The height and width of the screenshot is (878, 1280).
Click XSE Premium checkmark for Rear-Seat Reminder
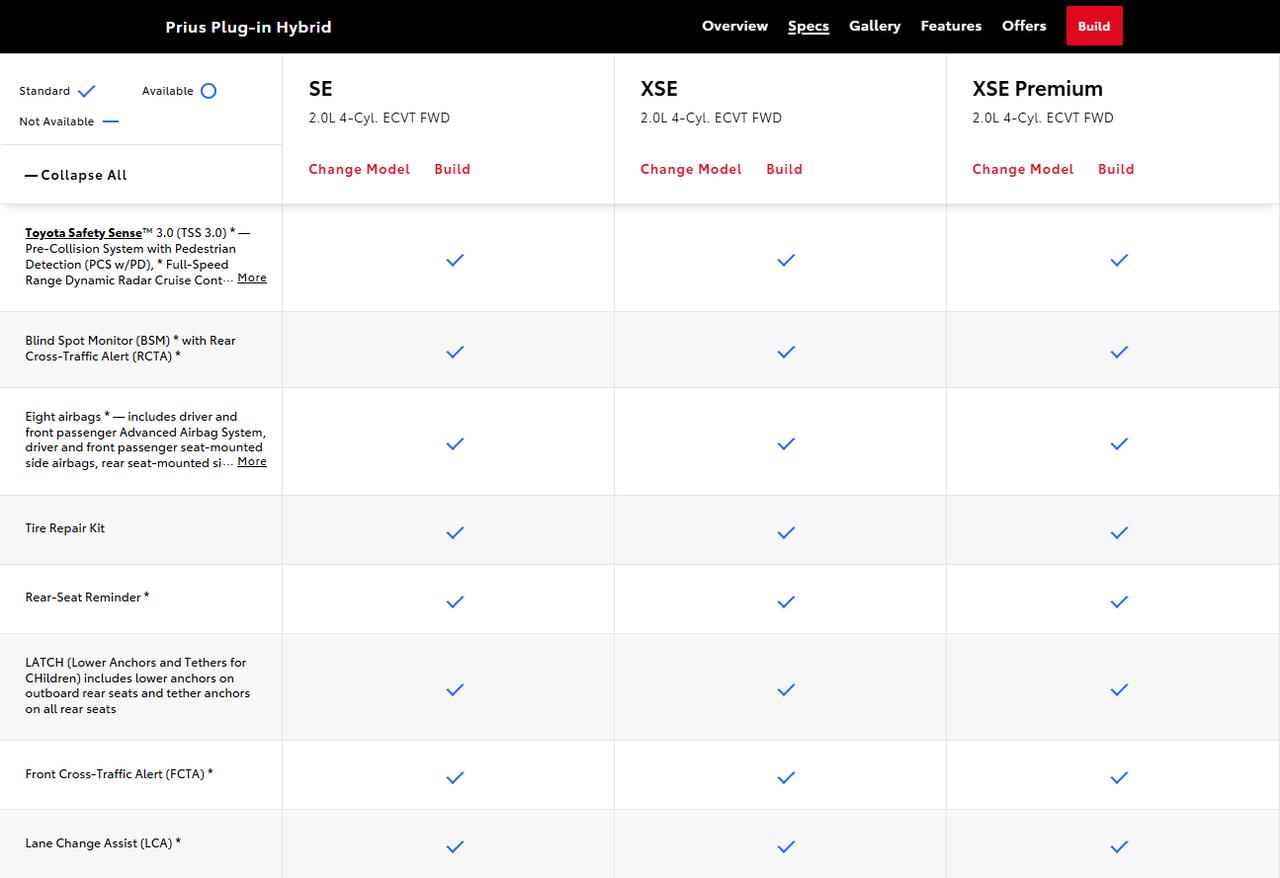pos(1119,602)
